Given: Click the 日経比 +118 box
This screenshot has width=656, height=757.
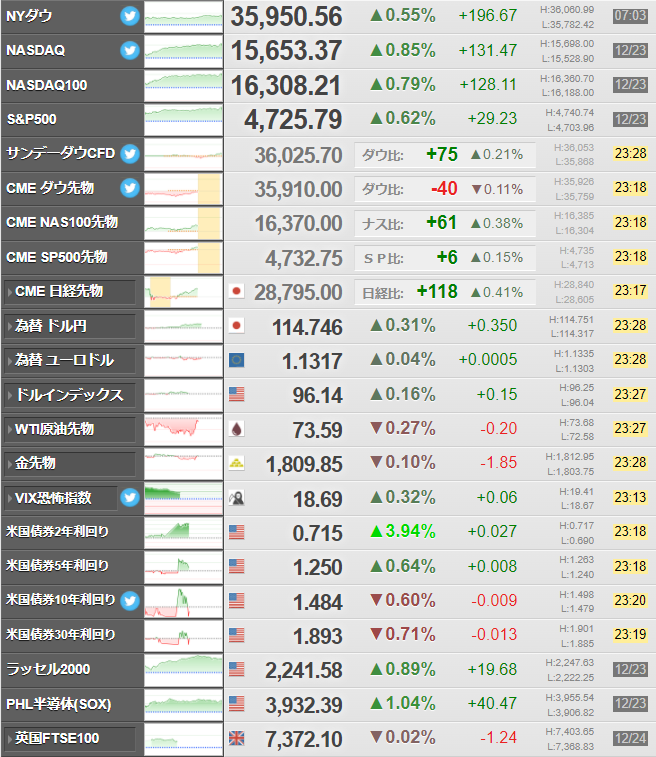Looking at the screenshot, I should pyautogui.click(x=445, y=292).
